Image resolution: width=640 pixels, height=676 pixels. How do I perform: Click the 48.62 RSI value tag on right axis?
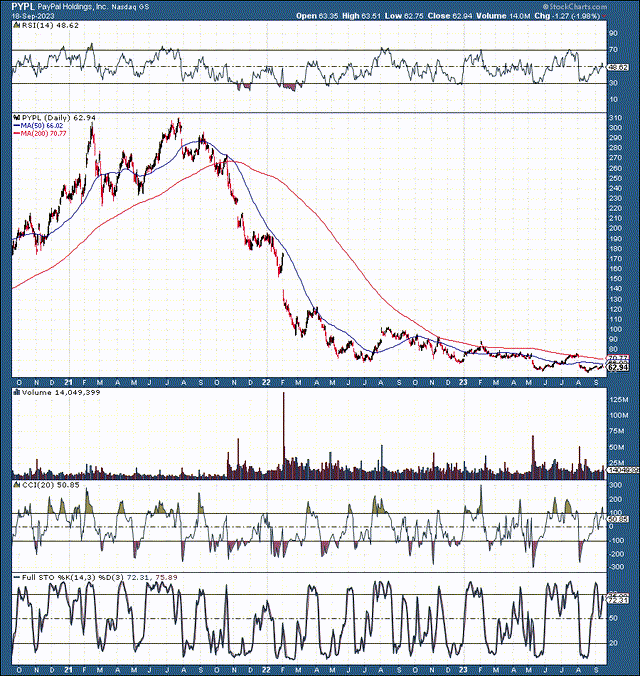(x=618, y=67)
